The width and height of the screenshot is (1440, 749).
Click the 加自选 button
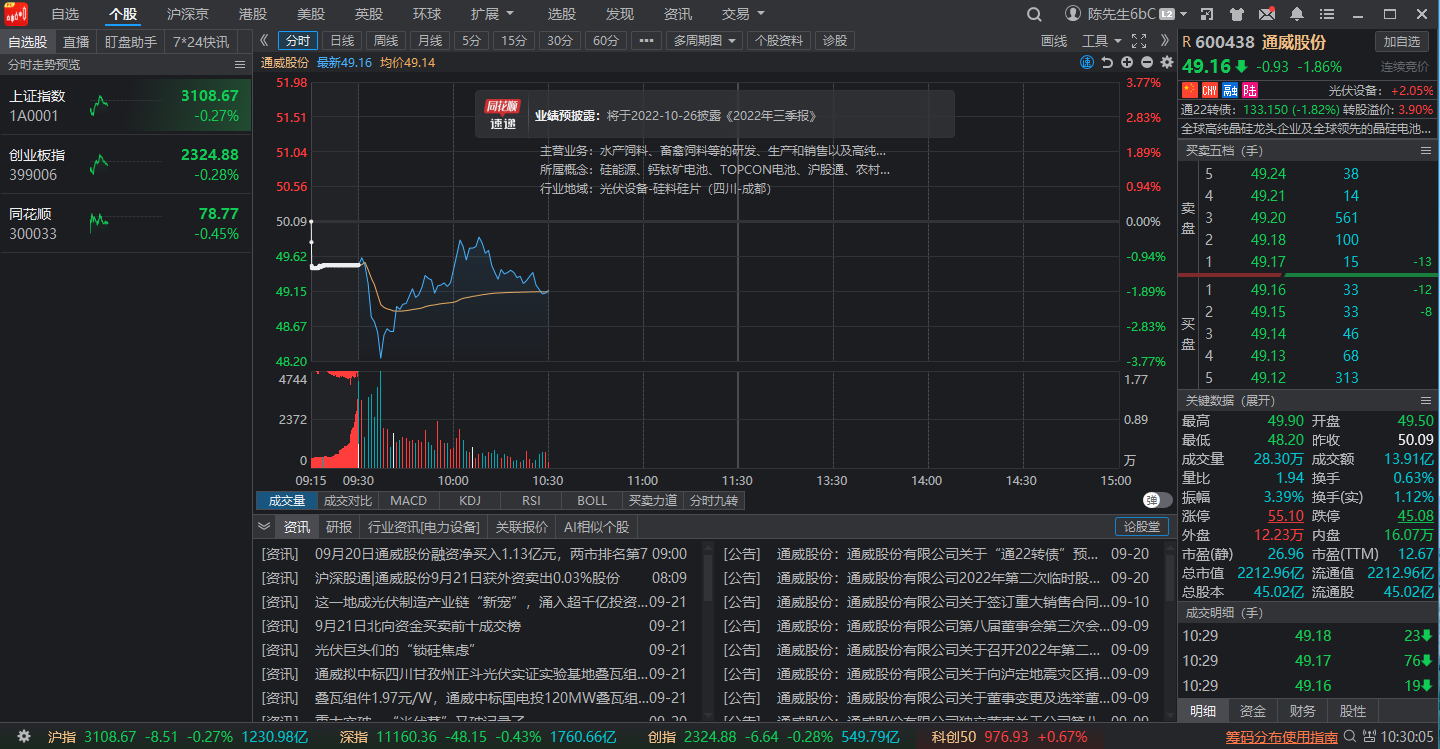click(1402, 41)
